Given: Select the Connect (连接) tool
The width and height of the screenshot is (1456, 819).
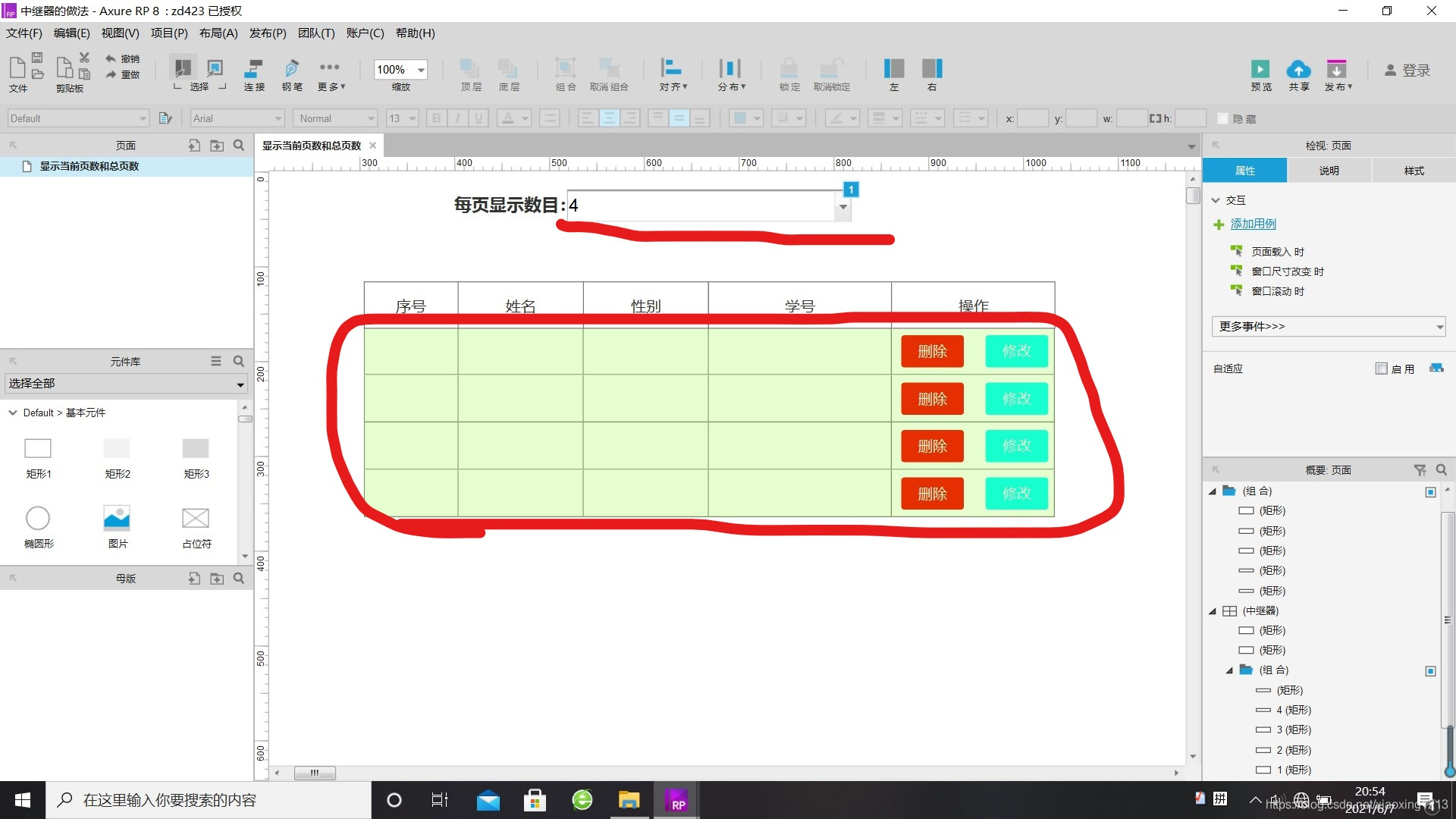Looking at the screenshot, I should pos(254,69).
